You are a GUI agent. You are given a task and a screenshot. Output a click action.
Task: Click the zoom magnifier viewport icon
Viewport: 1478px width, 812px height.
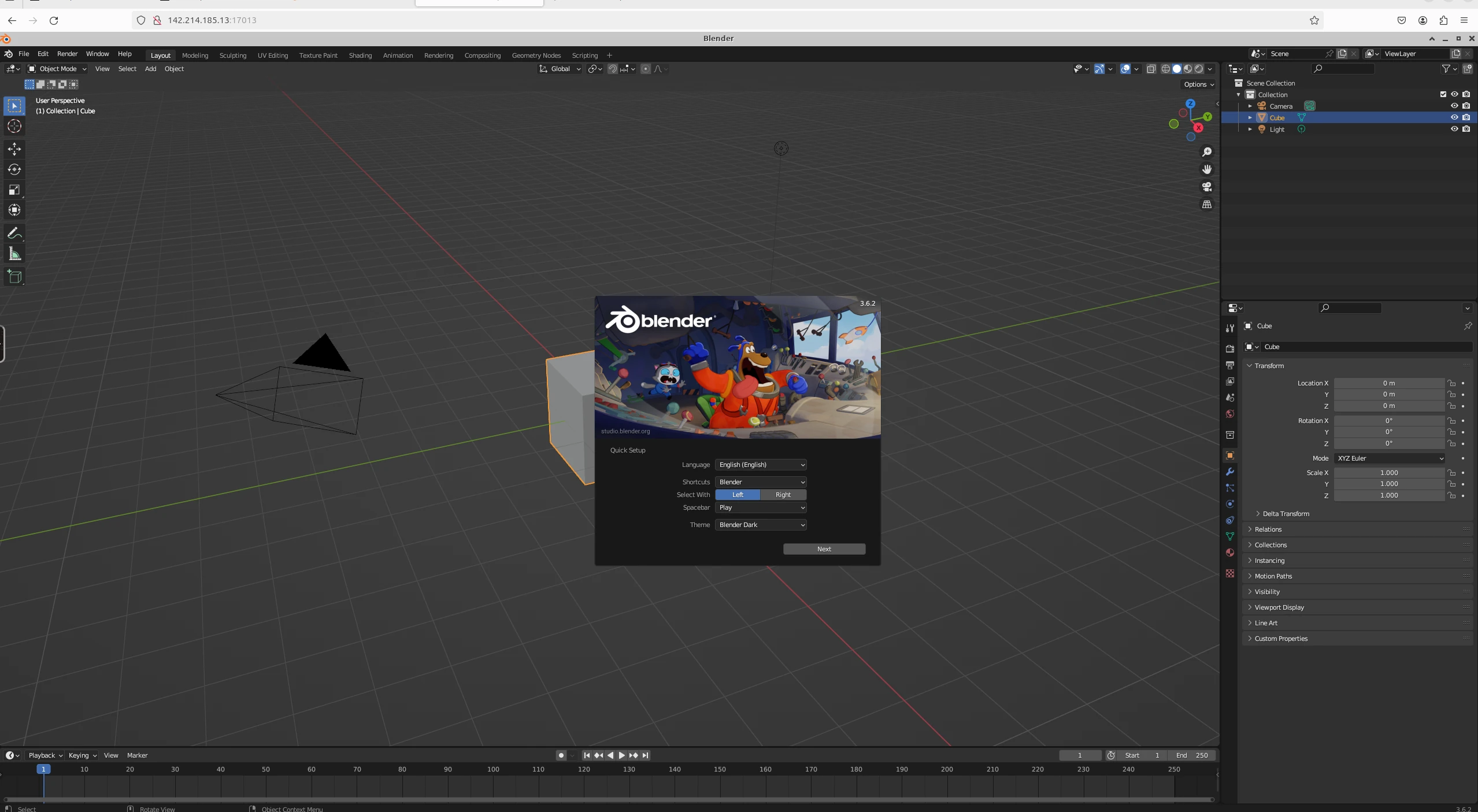1207,152
